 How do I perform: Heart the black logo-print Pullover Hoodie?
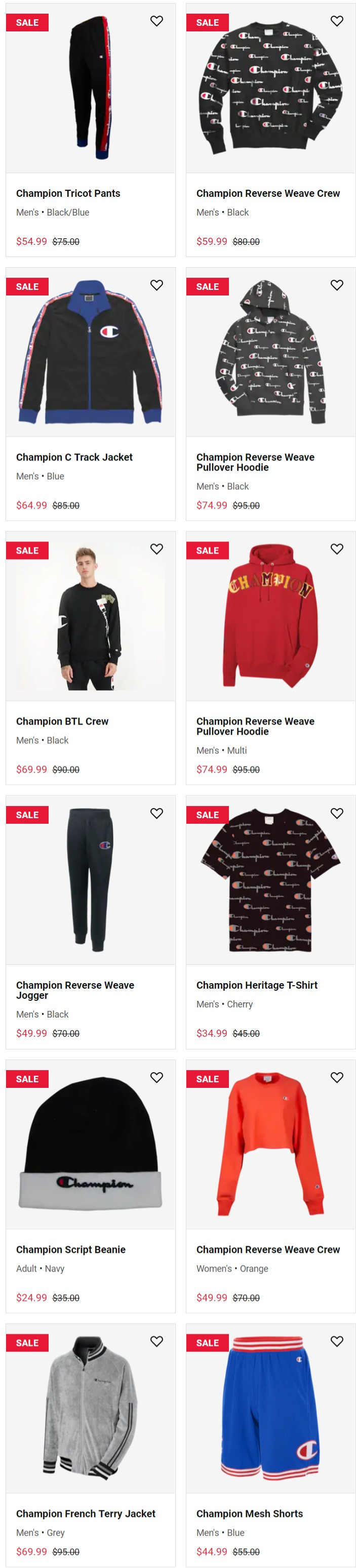click(336, 285)
